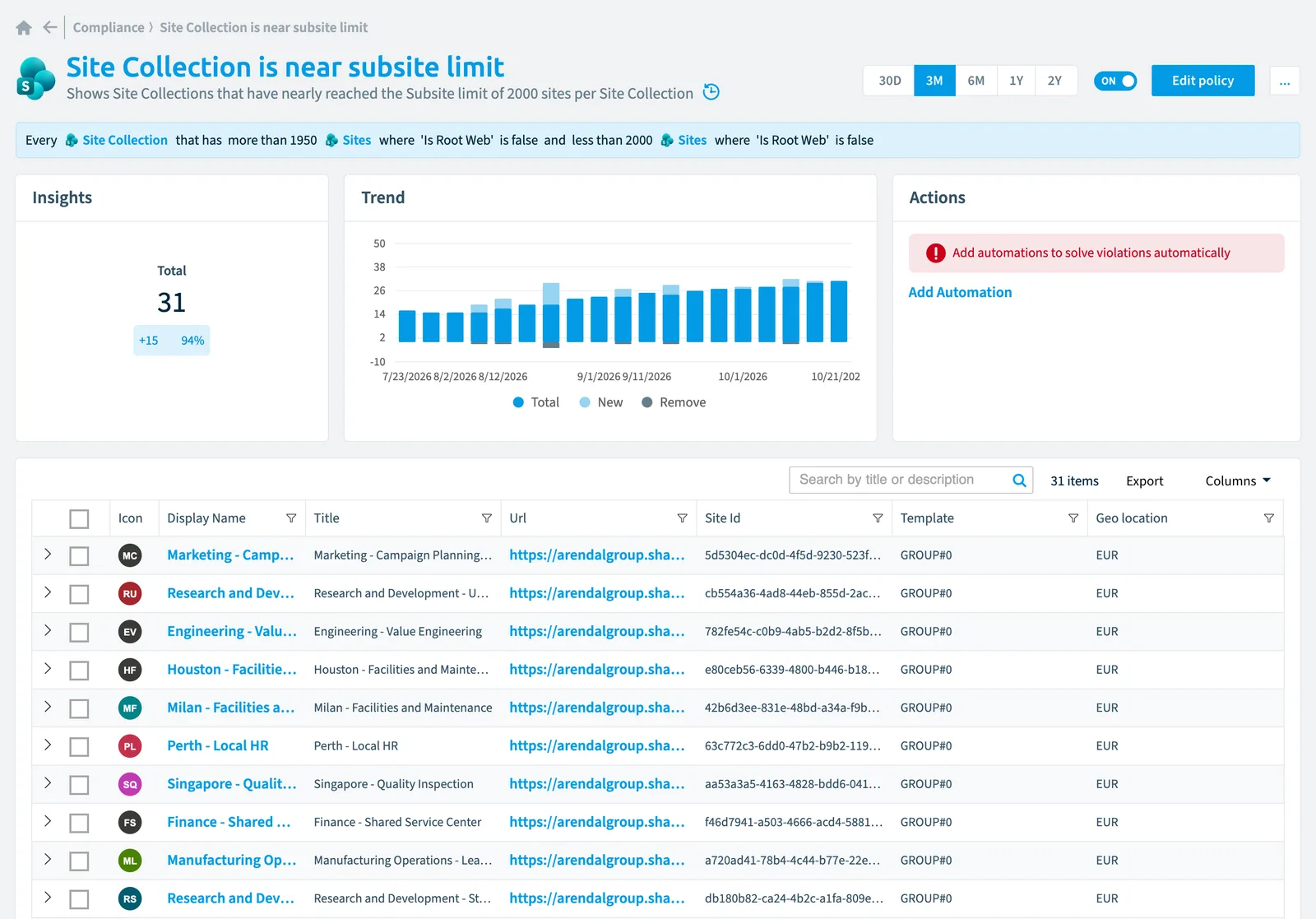Click the HF avatar for Houston
Image resolution: width=1316 pixels, height=919 pixels.
[x=130, y=670]
